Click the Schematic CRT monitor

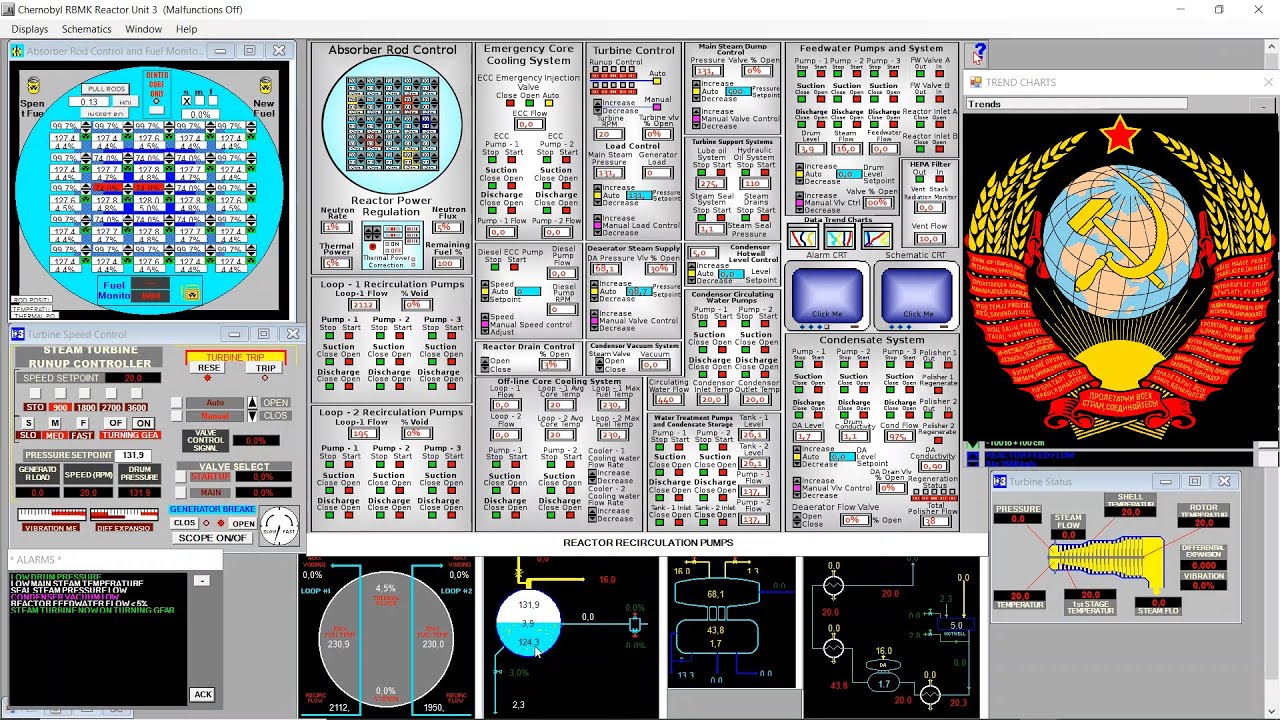pyautogui.click(x=916, y=295)
